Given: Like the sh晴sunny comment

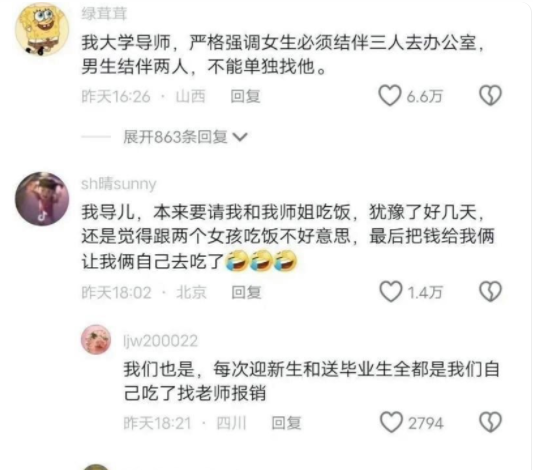Looking at the screenshot, I should click(391, 292).
